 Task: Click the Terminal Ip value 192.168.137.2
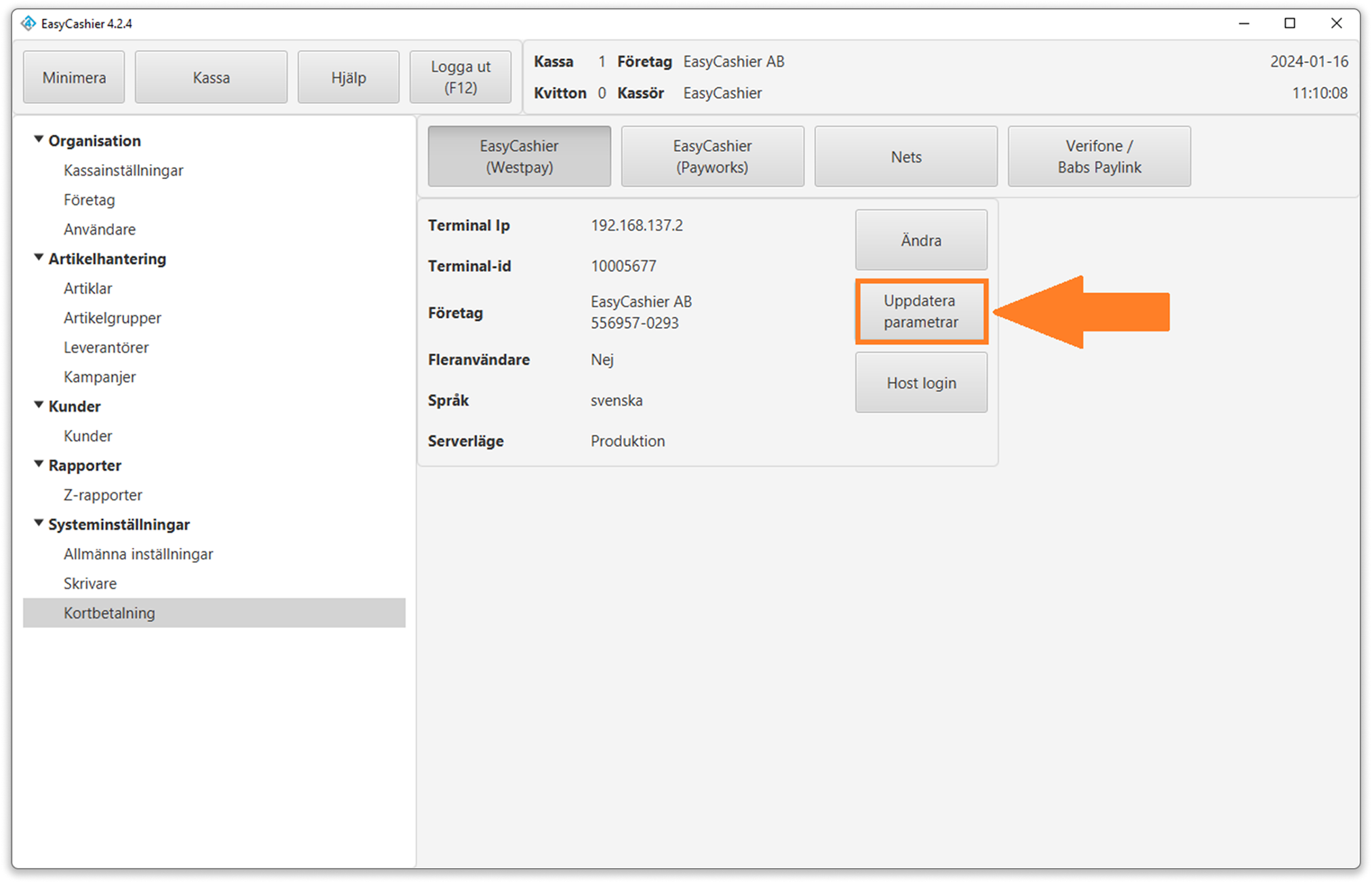click(x=637, y=225)
